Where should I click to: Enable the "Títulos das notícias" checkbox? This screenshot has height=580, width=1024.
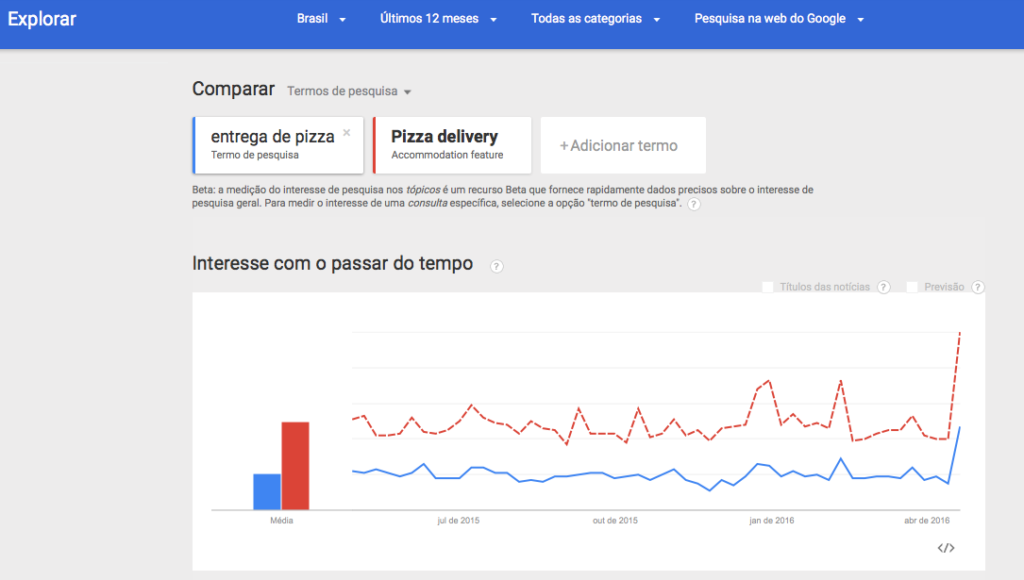pyautogui.click(x=768, y=287)
